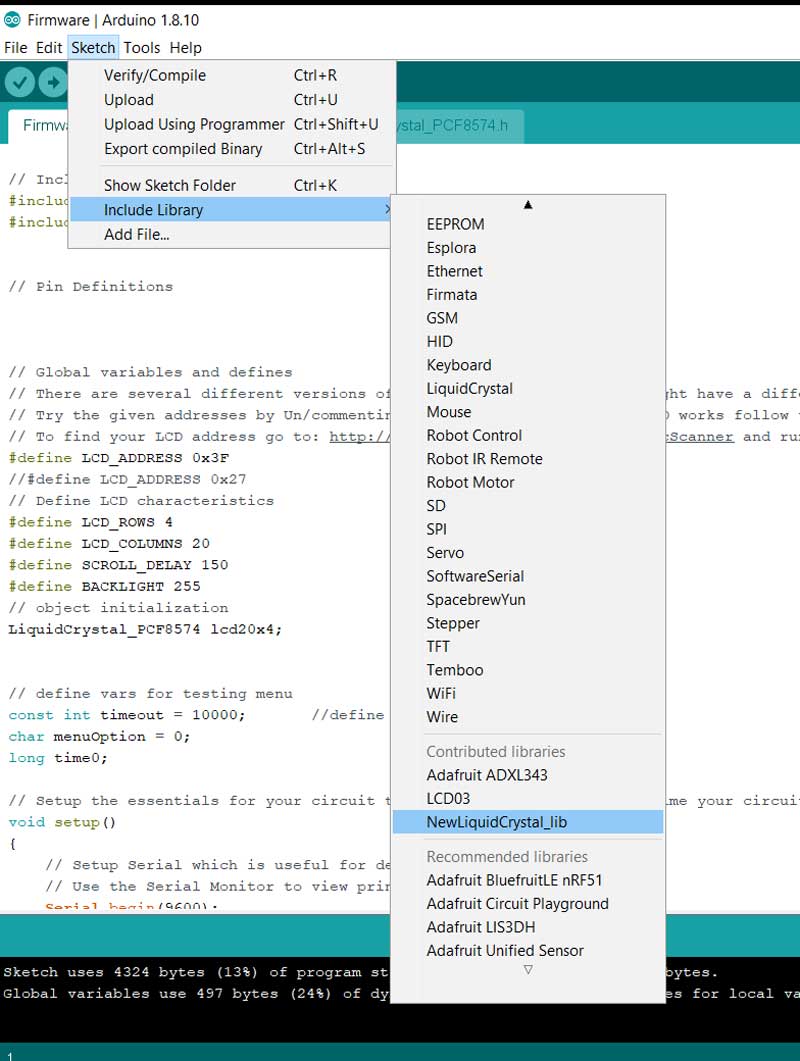Click the scroll-down arrow in library submenu

[528, 970]
